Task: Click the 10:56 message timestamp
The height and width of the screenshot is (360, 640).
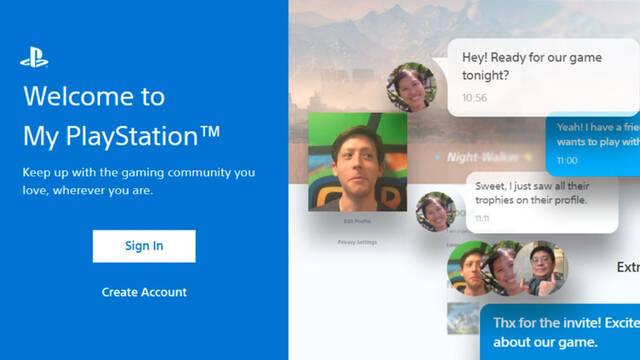Action: 474,98
